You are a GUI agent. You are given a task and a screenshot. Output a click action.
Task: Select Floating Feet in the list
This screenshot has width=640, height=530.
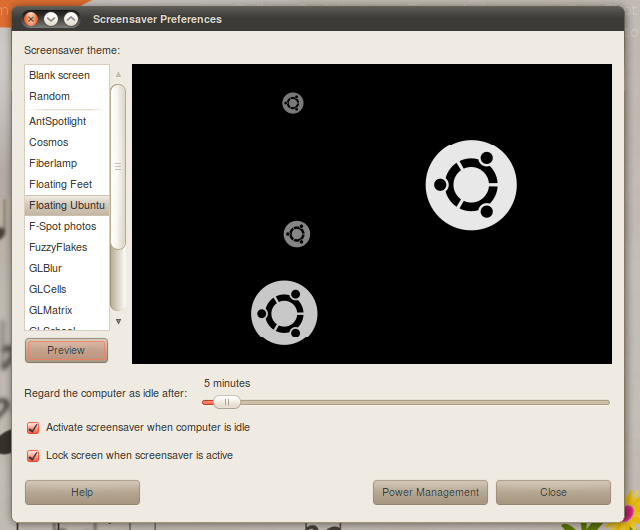coord(67,184)
